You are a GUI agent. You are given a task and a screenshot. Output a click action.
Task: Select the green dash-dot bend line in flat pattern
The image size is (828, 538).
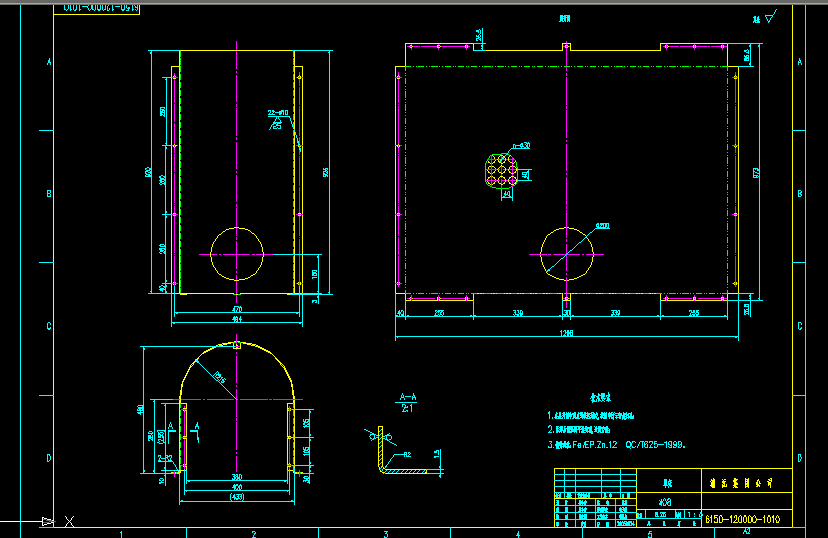pyautogui.click(x=566, y=68)
